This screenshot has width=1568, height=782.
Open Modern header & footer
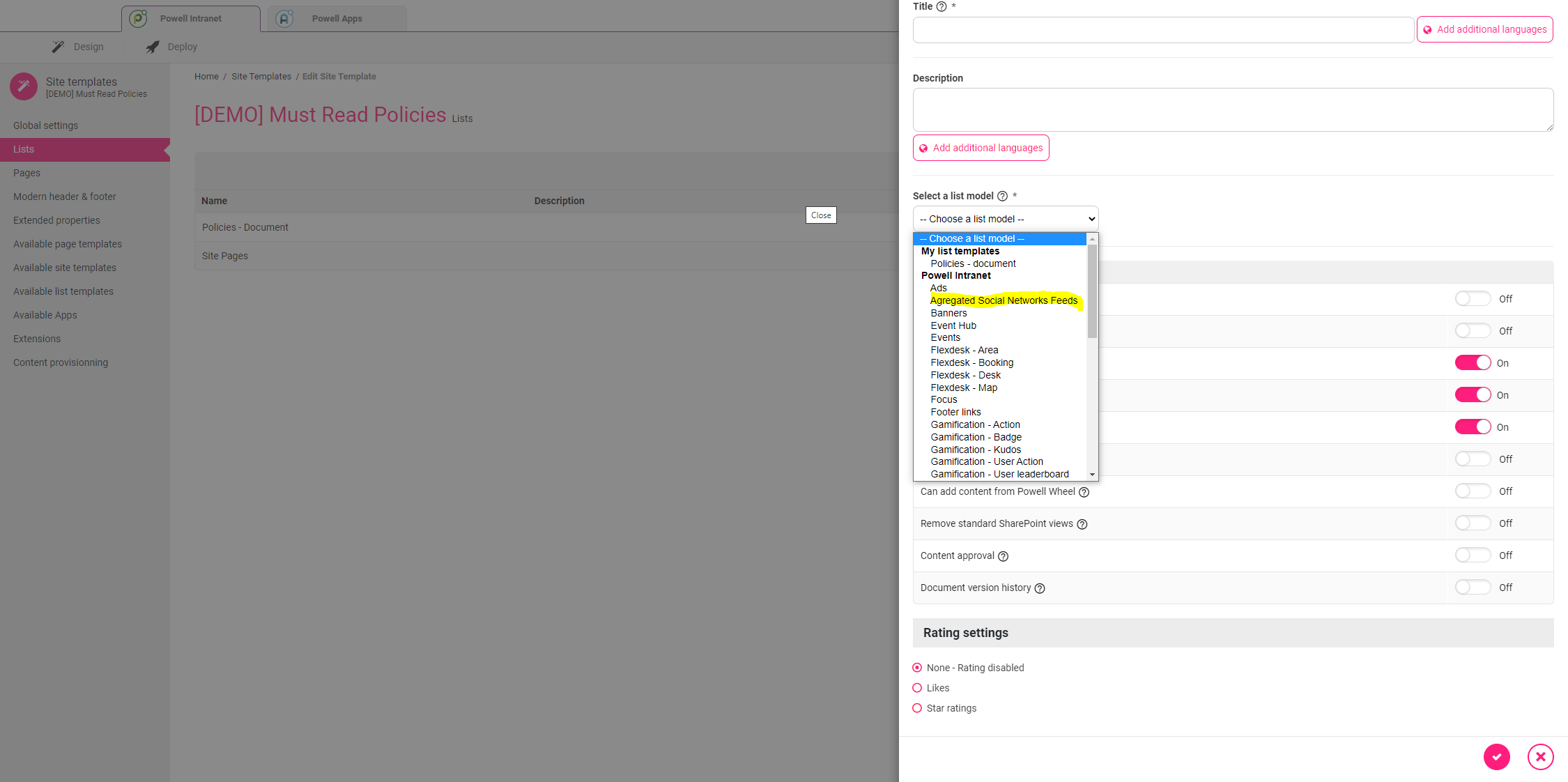pyautogui.click(x=64, y=197)
